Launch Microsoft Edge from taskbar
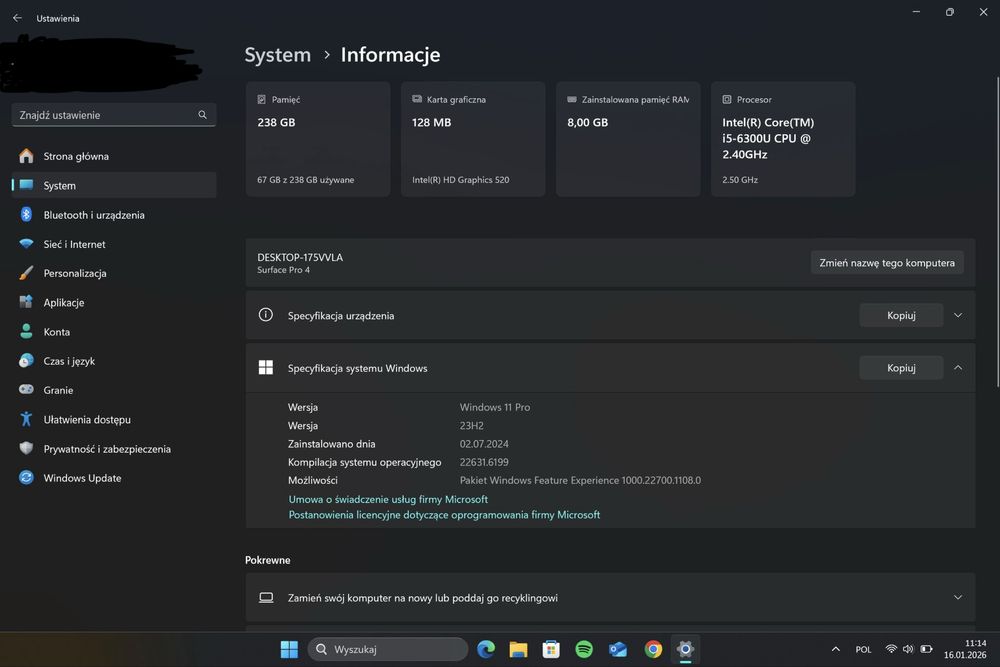The width and height of the screenshot is (1000, 667). tap(486, 649)
